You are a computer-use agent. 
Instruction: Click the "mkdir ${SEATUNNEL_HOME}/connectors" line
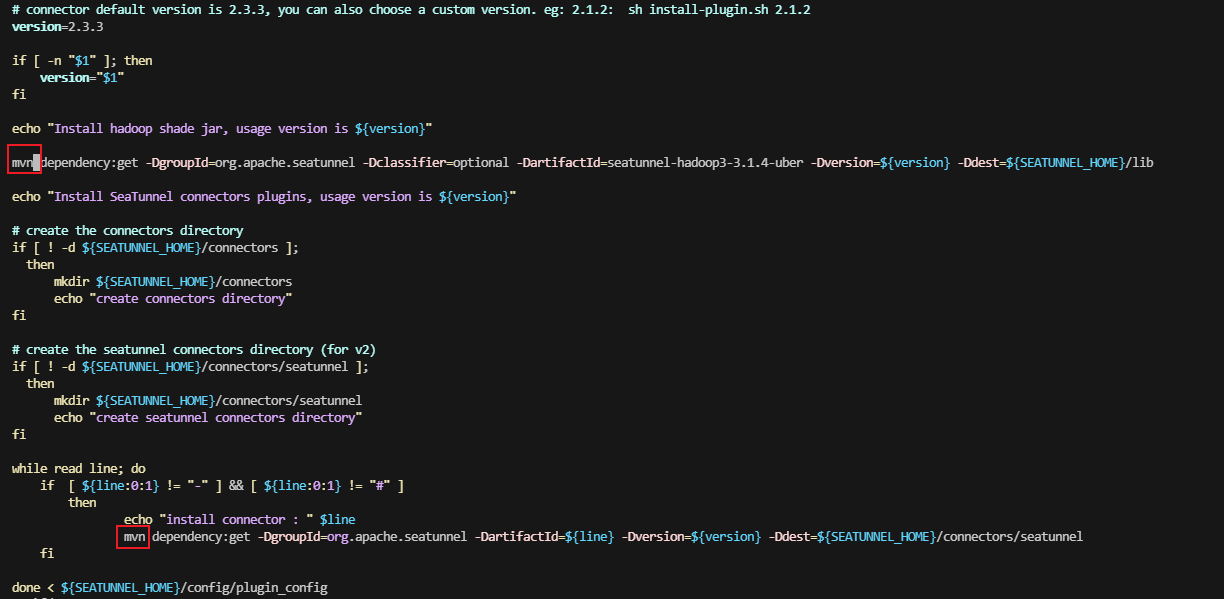(173, 281)
